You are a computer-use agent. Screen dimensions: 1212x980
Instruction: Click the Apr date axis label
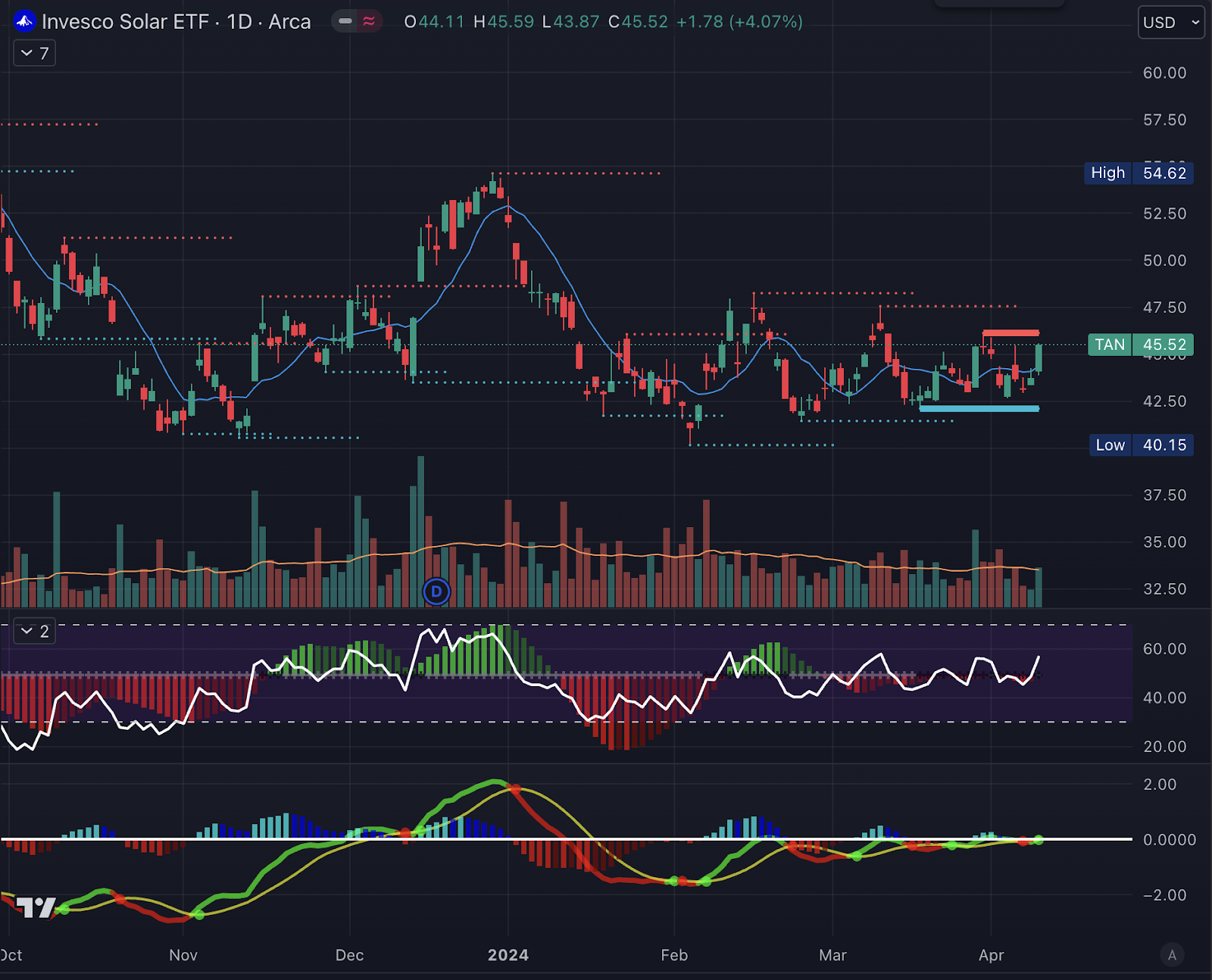tap(992, 955)
